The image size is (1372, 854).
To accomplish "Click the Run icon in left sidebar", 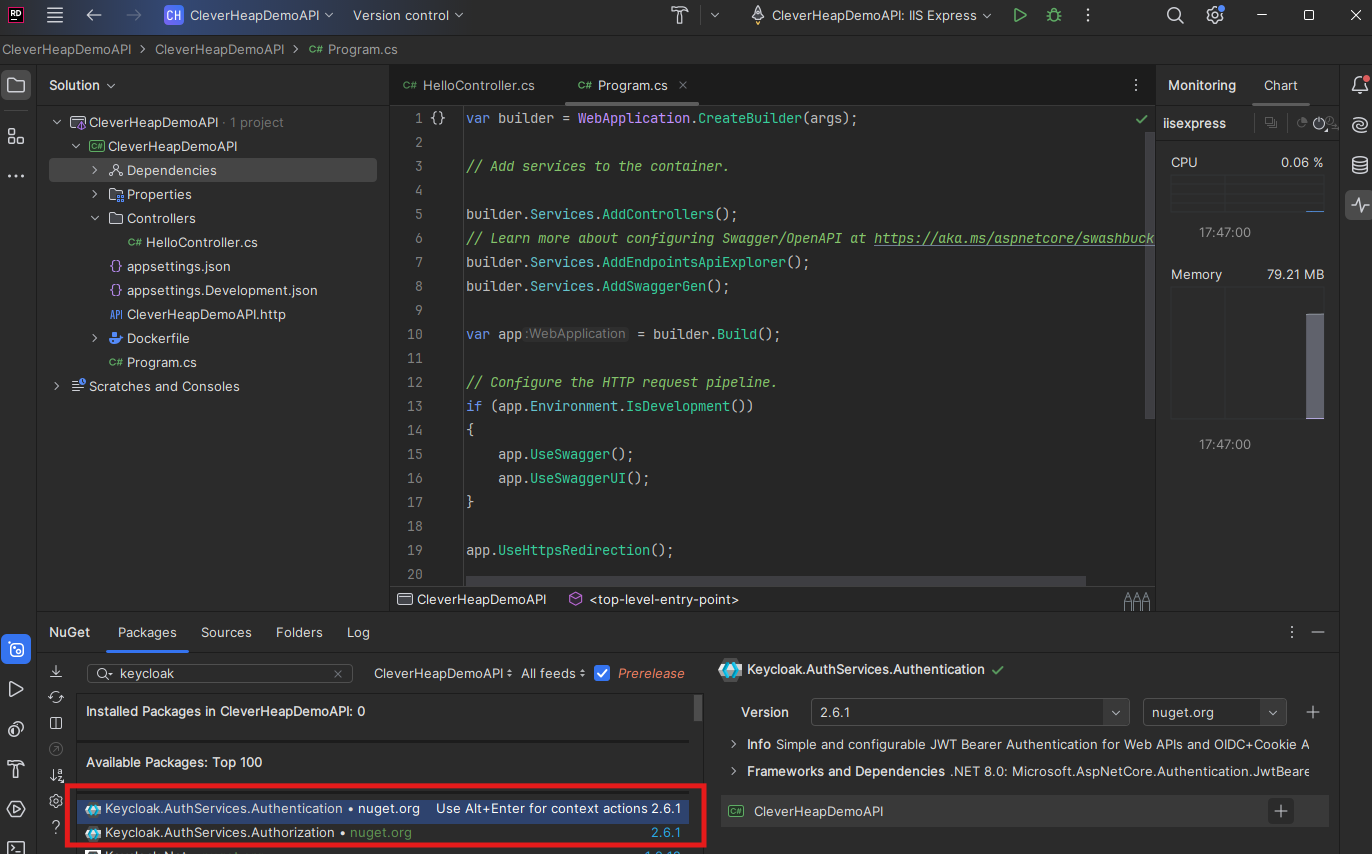I will [16, 689].
